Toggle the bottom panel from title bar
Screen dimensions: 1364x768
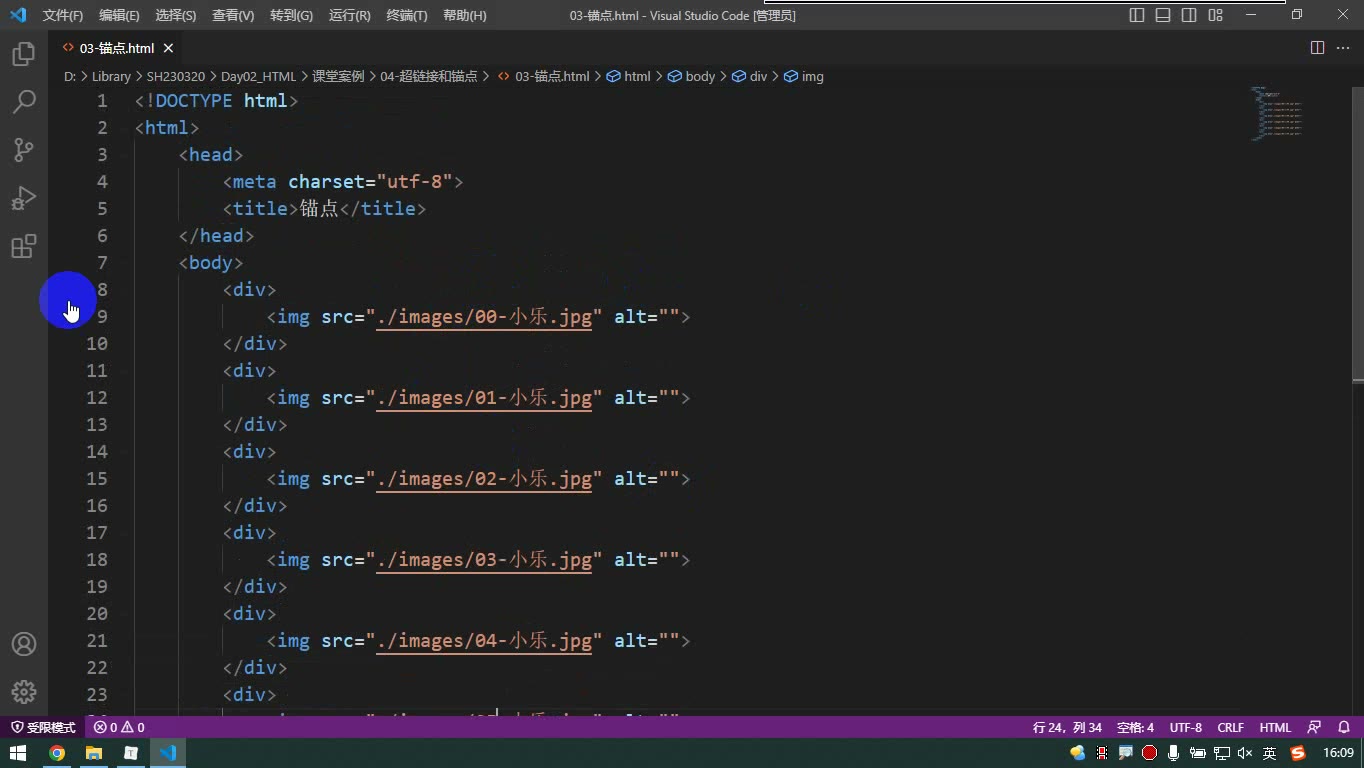tap(1163, 15)
